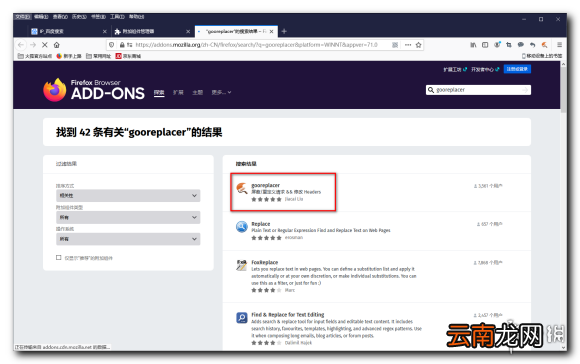
Task: Open the Extension Workshop link
Action: tap(455, 69)
